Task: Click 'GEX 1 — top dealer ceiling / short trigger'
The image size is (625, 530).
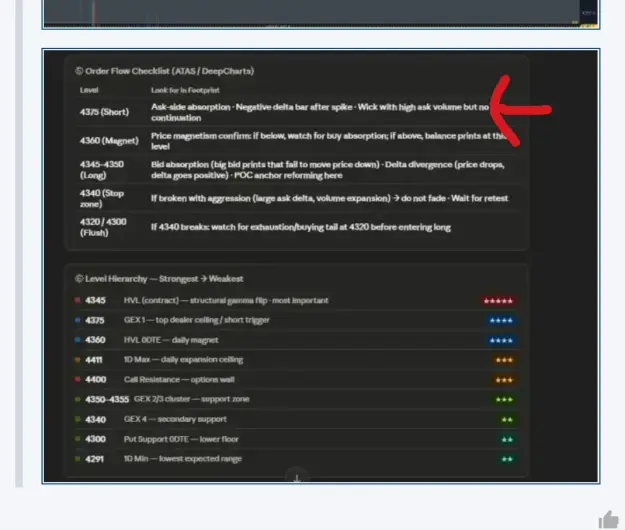Action: tap(197, 320)
